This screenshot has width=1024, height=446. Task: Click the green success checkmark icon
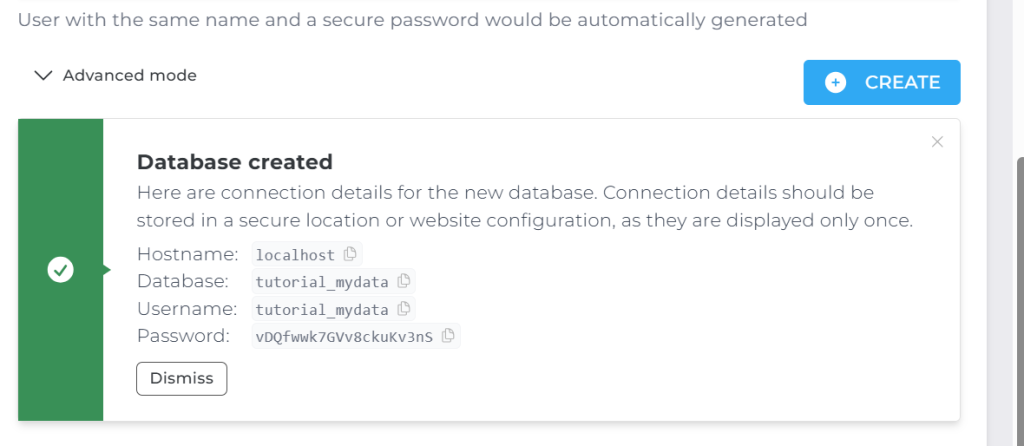tap(60, 270)
